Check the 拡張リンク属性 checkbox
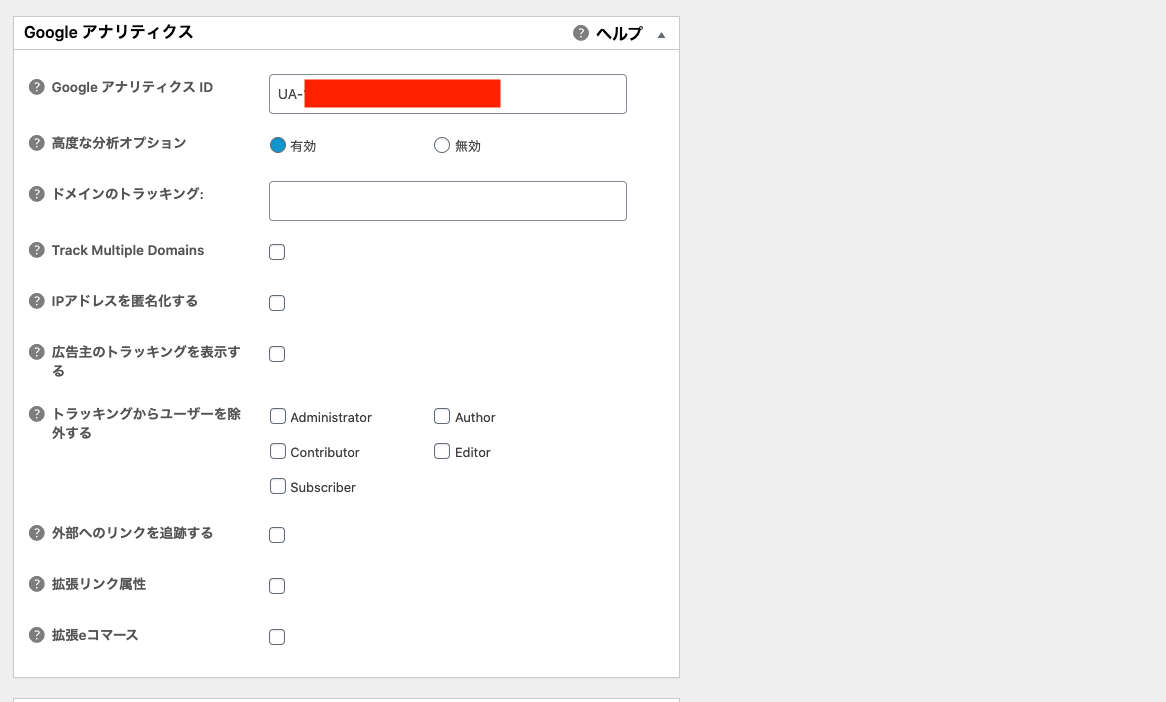This screenshot has width=1166, height=702. tap(277, 586)
